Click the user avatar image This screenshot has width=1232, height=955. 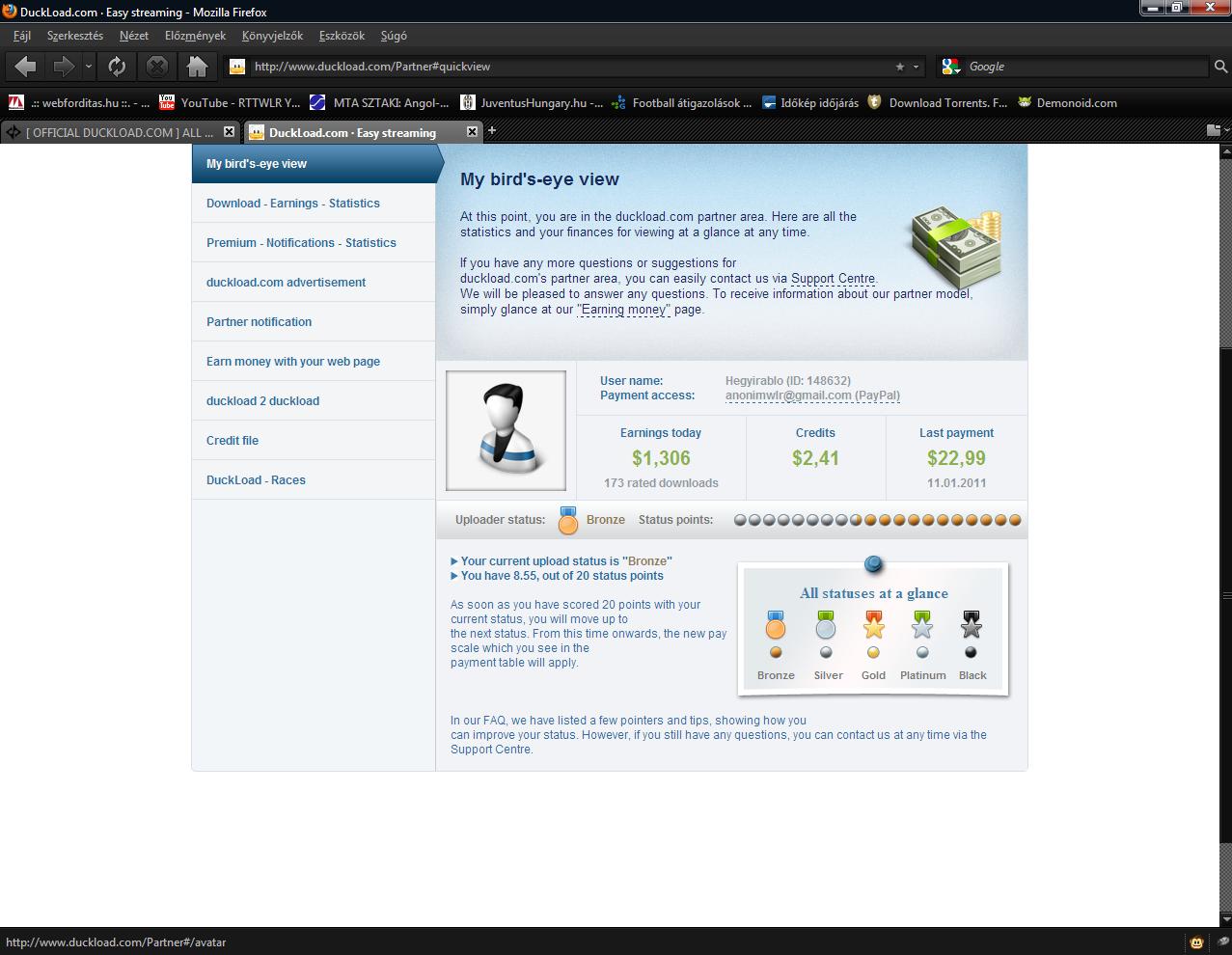506,430
